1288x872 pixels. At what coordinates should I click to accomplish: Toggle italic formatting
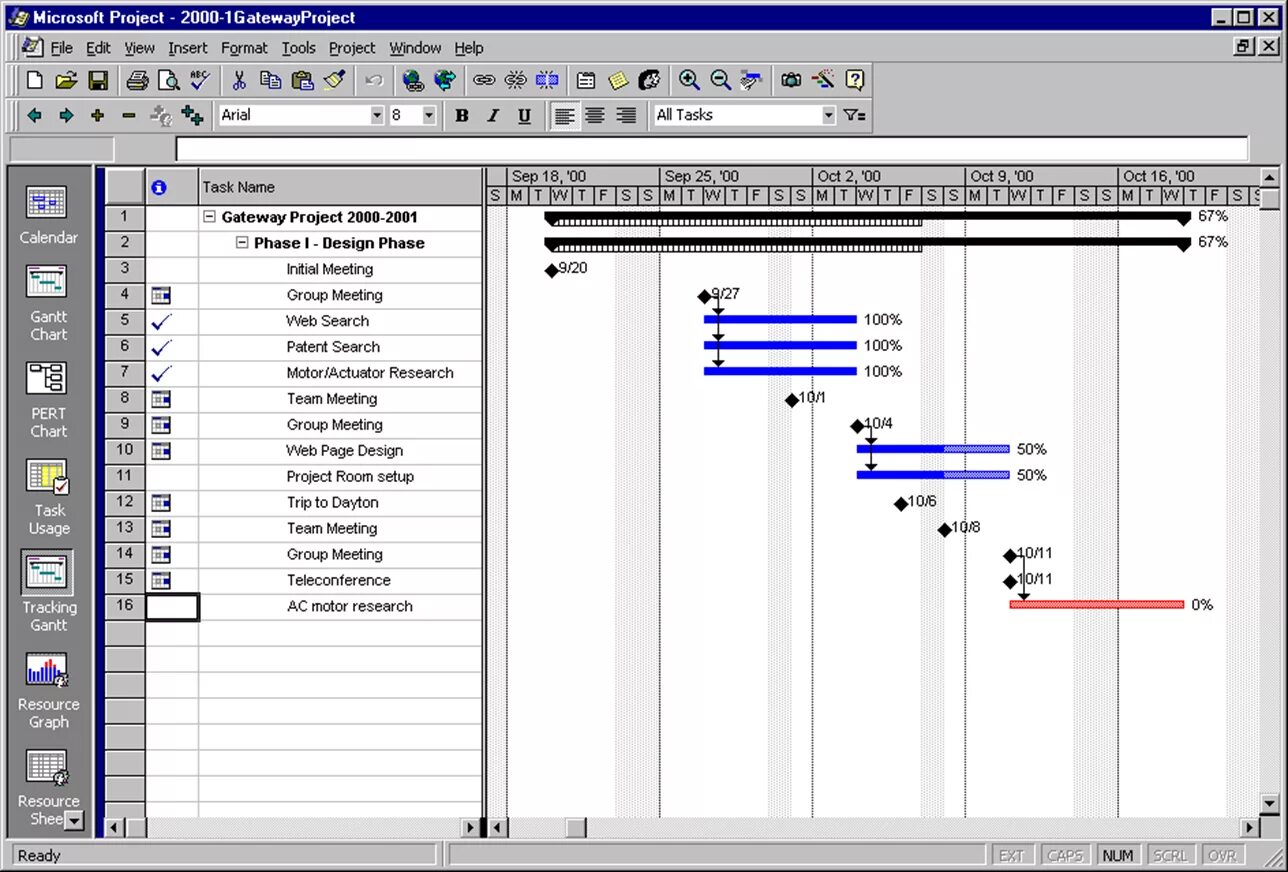click(x=493, y=116)
